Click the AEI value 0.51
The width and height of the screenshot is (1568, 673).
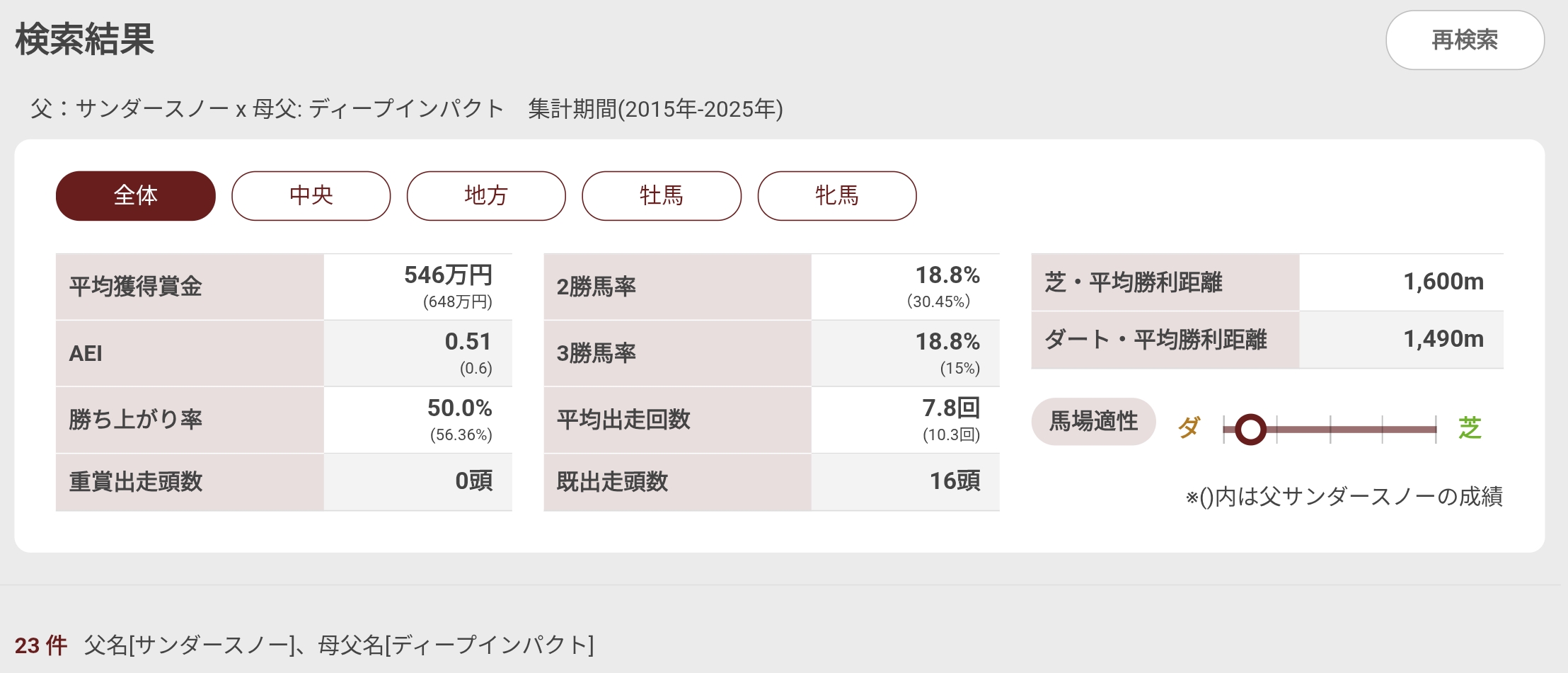coord(468,342)
